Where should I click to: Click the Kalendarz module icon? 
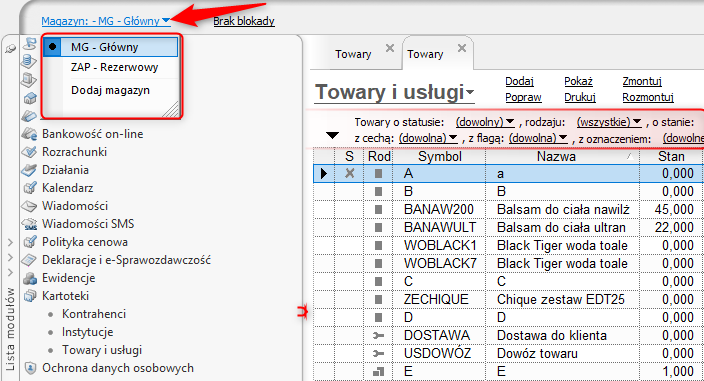(29, 188)
